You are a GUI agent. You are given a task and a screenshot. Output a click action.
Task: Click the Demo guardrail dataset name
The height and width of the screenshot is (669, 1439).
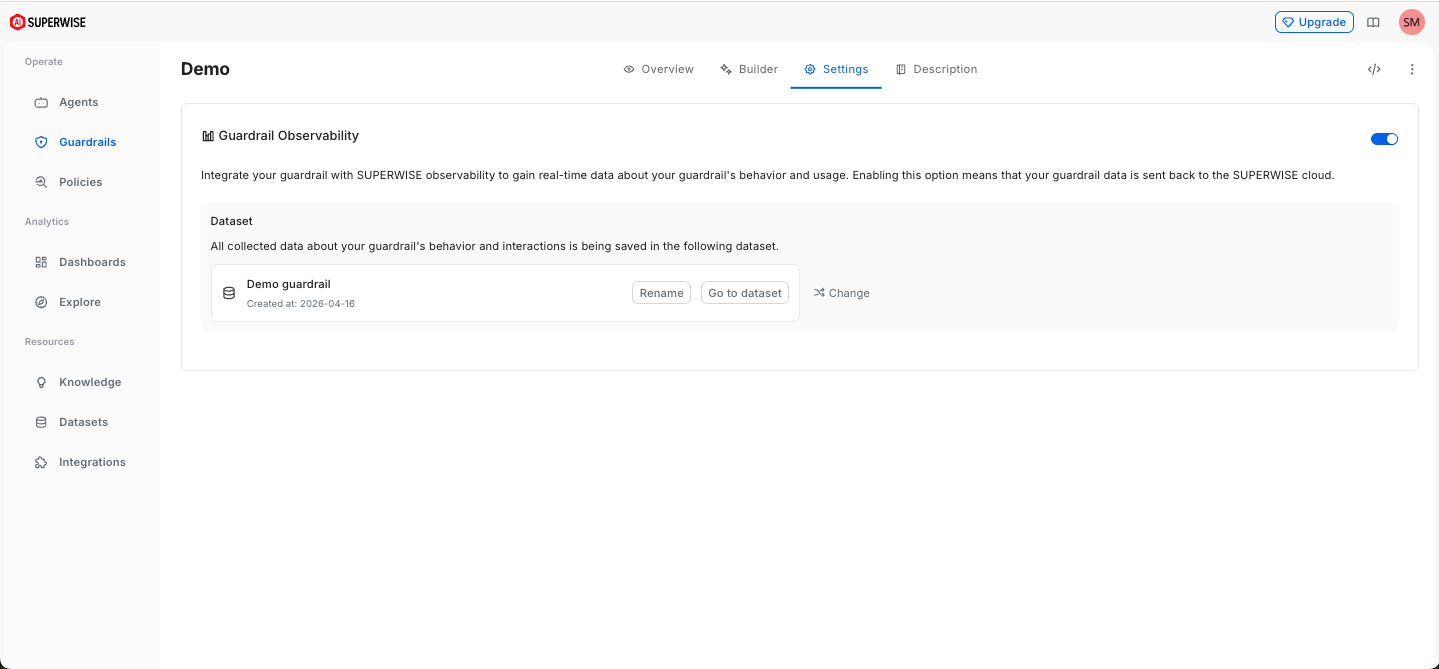tap(288, 284)
